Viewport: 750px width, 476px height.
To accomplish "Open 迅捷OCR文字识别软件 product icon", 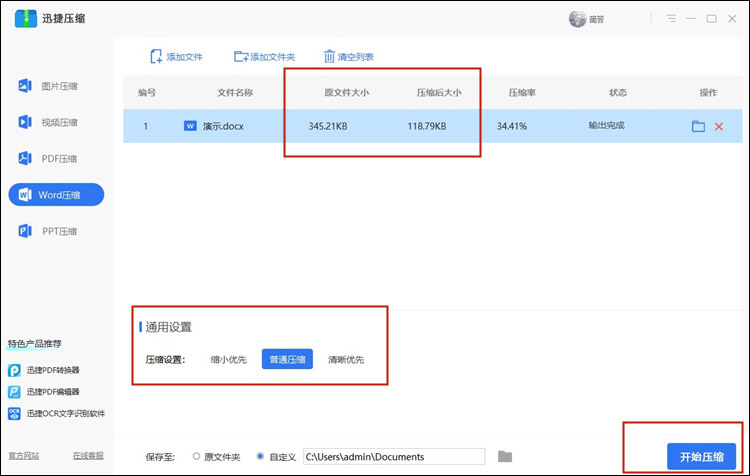I will pos(14,413).
